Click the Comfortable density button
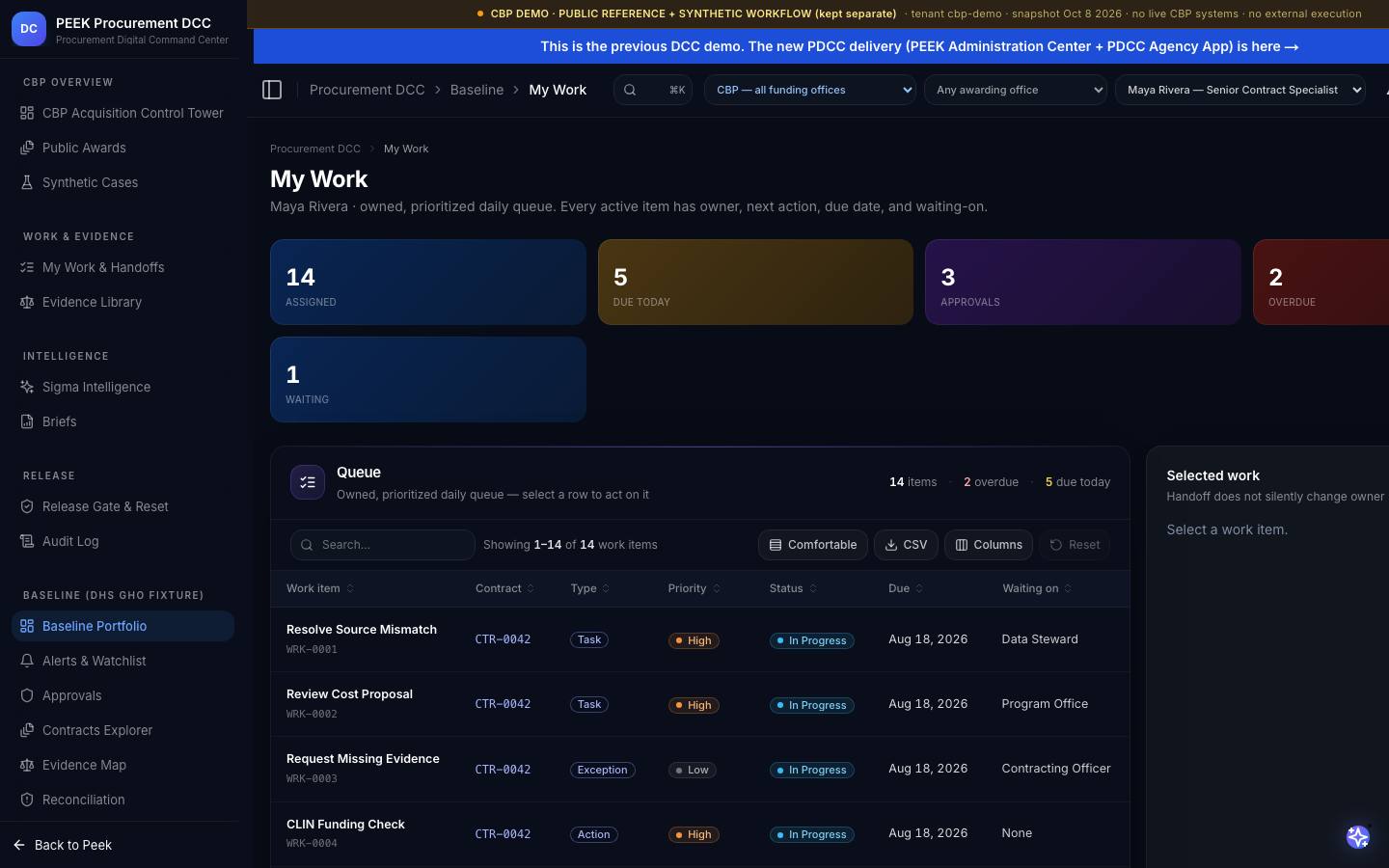This screenshot has width=1389, height=868. pyautogui.click(x=812, y=545)
